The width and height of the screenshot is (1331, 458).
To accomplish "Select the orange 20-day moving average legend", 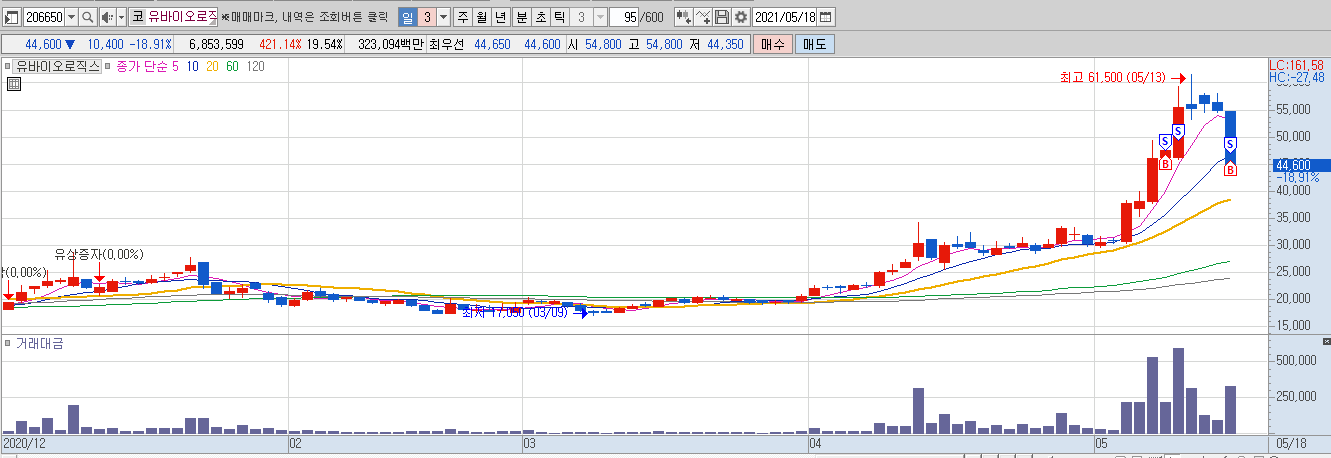I will 212,66.
